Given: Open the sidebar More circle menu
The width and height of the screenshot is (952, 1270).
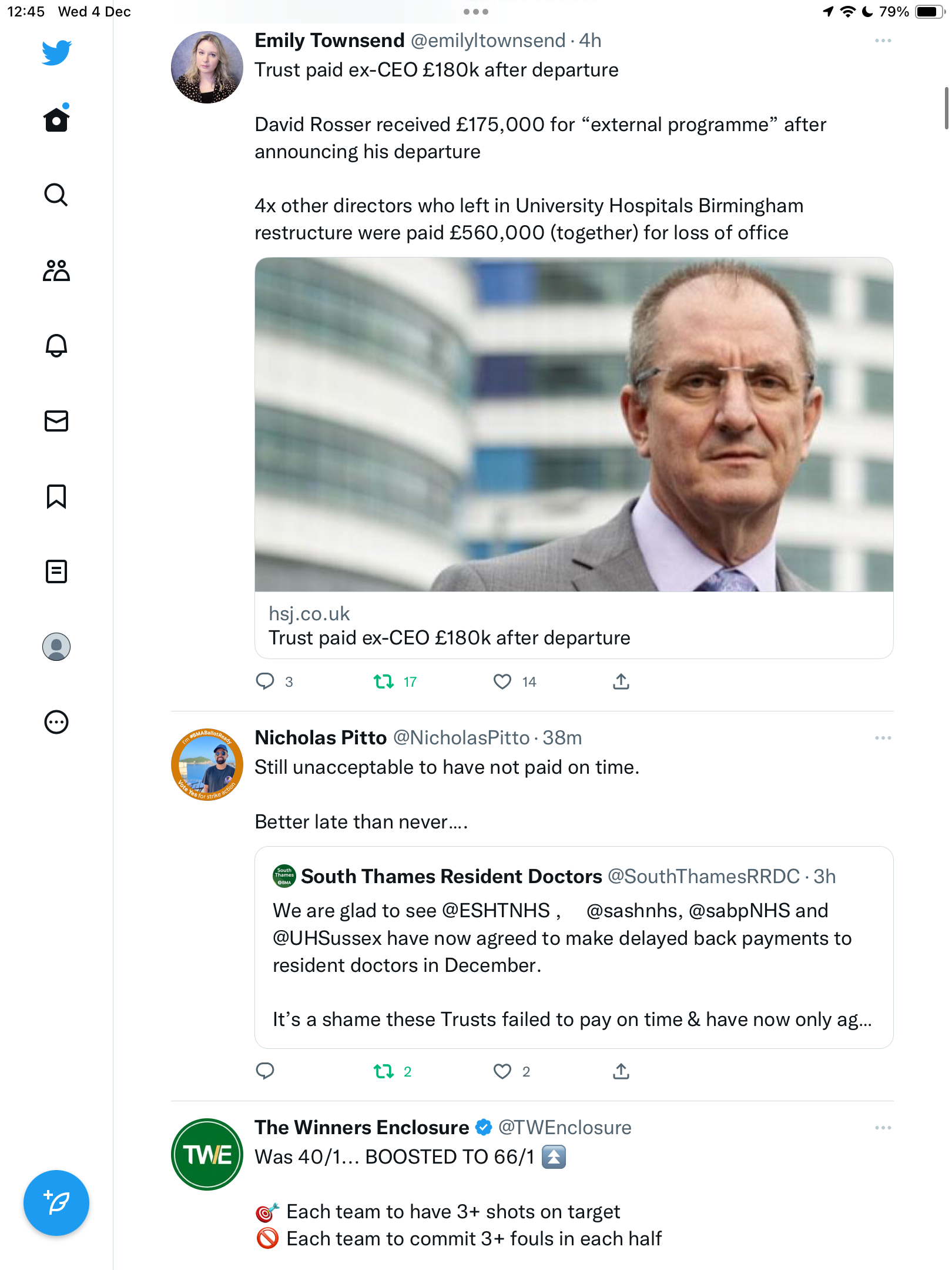Looking at the screenshot, I should coord(56,722).
